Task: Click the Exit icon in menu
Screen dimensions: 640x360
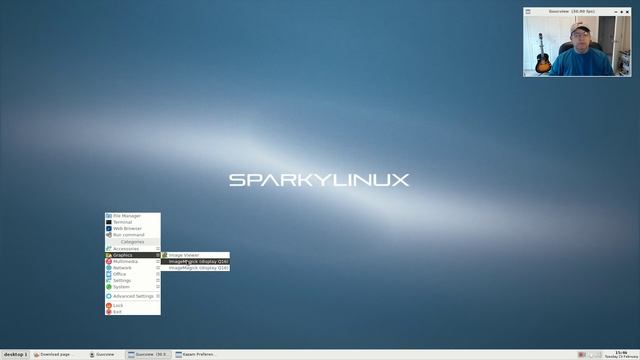Action: [109, 312]
